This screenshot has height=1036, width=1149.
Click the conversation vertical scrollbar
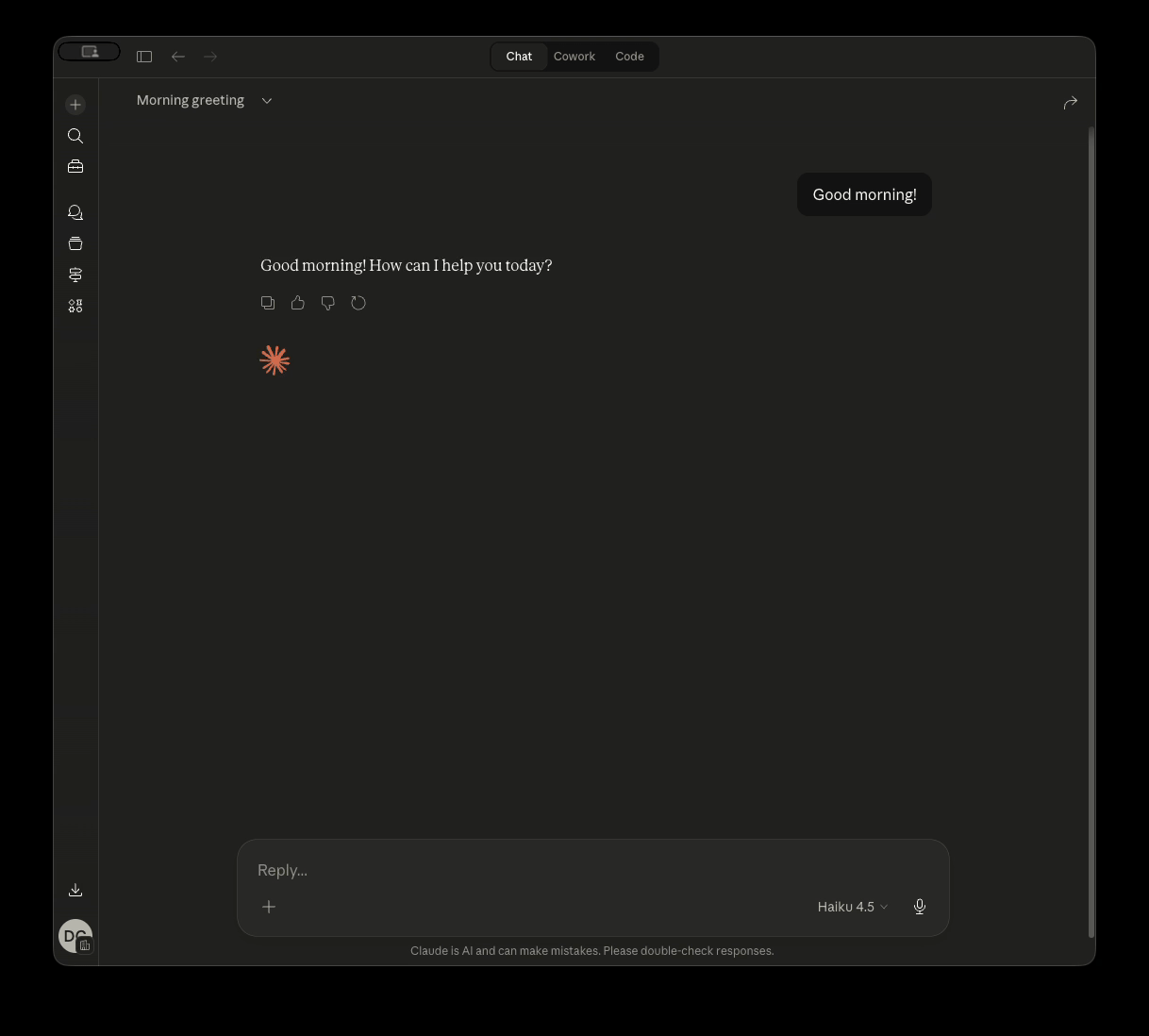pyautogui.click(x=1091, y=533)
